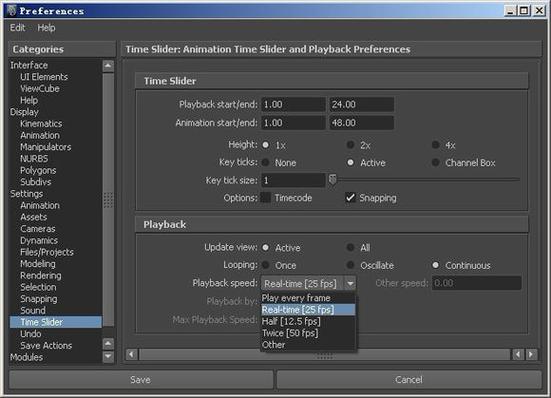Open the Edit menu
Image resolution: width=551 pixels, height=398 pixels.
coord(17,28)
